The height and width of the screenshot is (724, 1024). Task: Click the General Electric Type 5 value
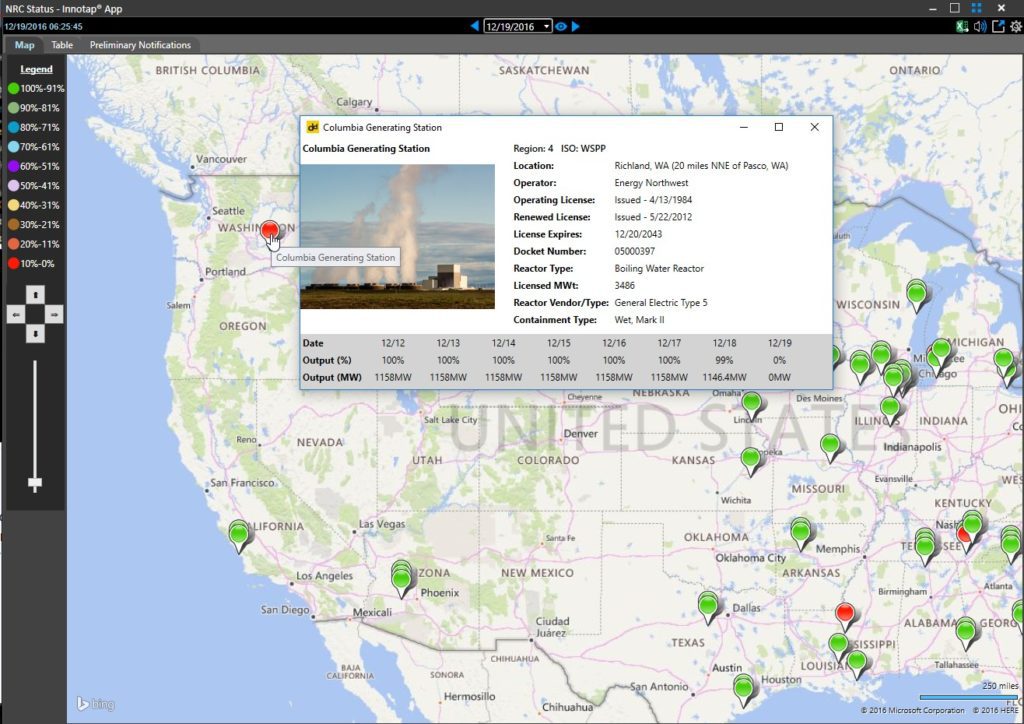point(661,303)
